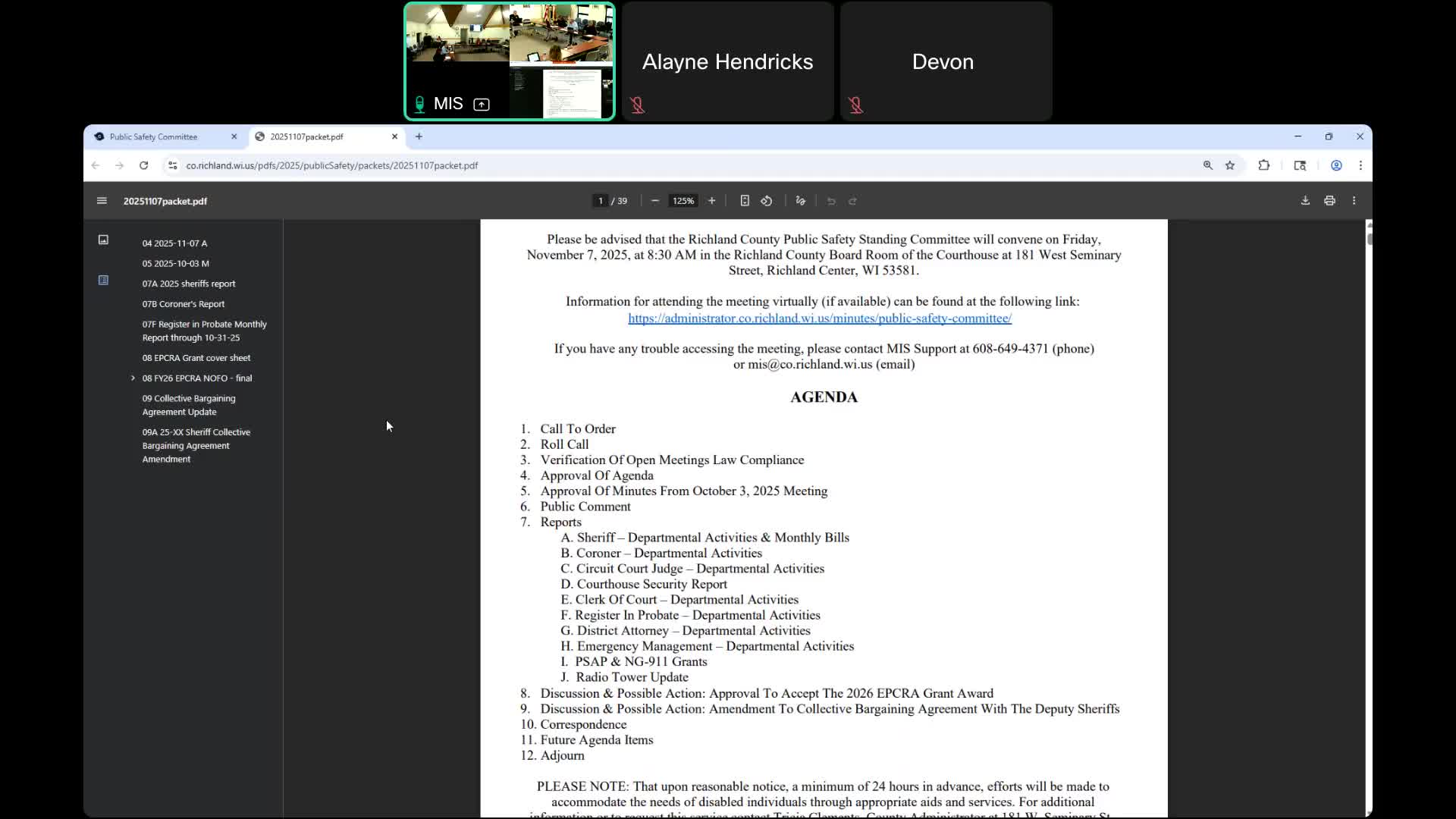Open the PDF annotation draw tool
The height and width of the screenshot is (819, 1456).
[x=800, y=201]
